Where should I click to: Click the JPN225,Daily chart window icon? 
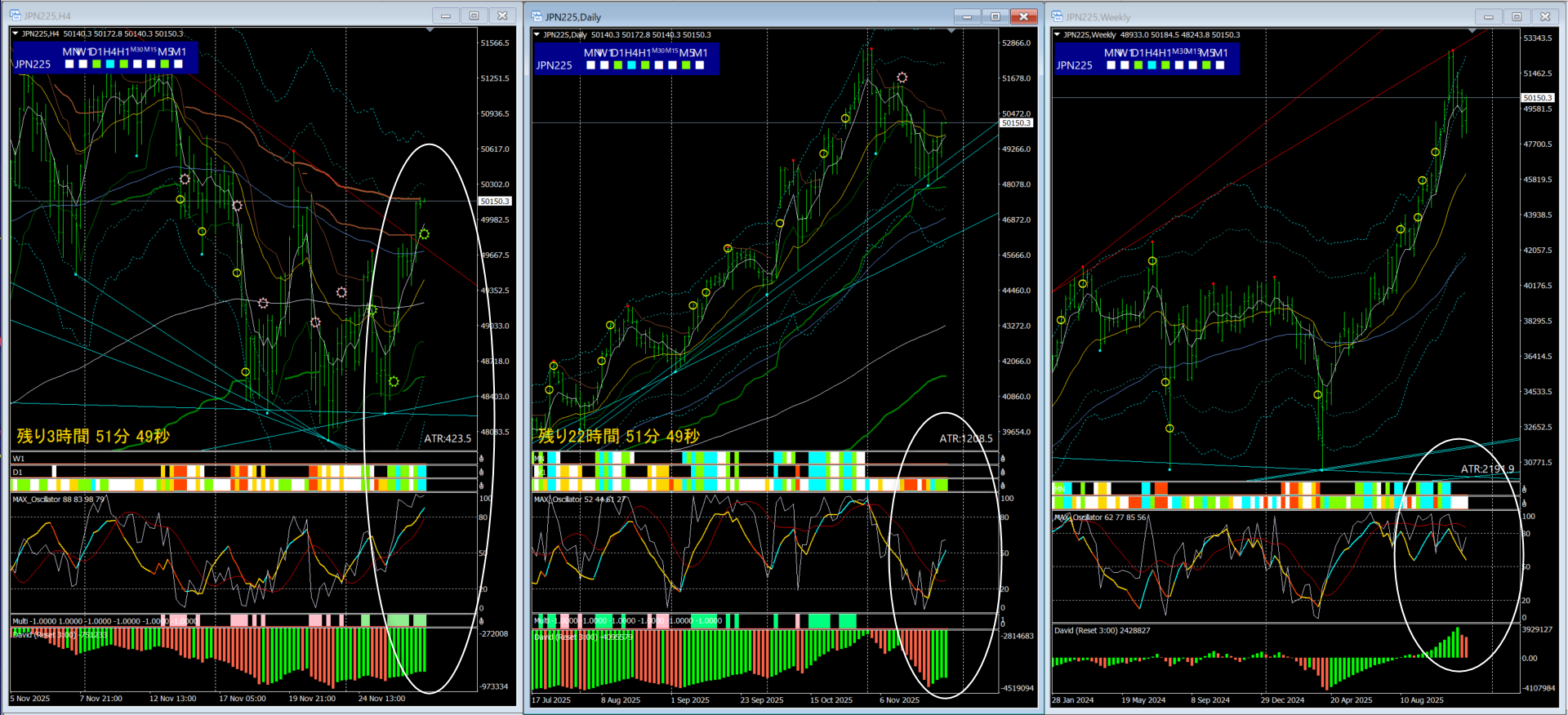[537, 16]
